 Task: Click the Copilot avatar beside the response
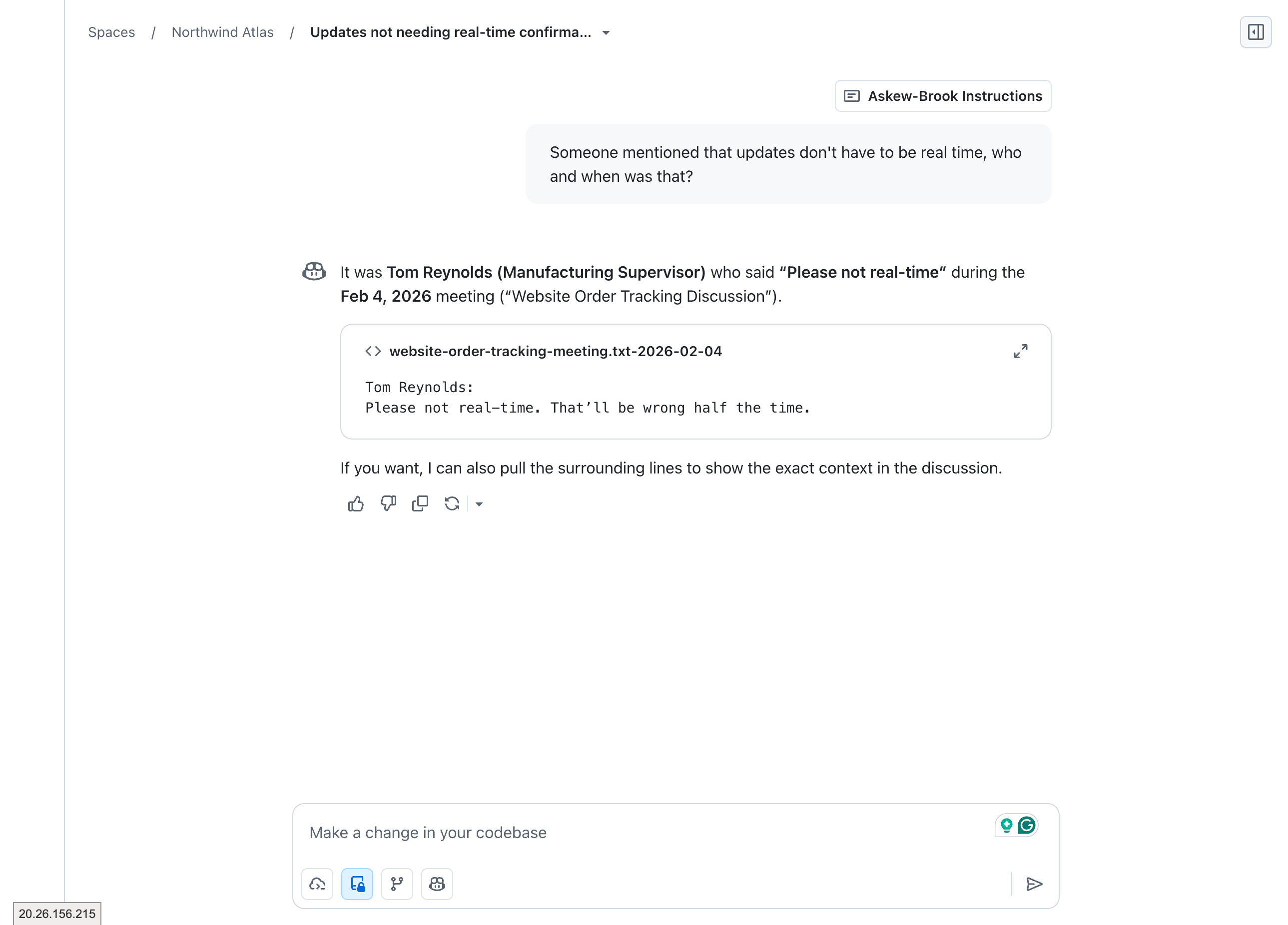click(313, 272)
